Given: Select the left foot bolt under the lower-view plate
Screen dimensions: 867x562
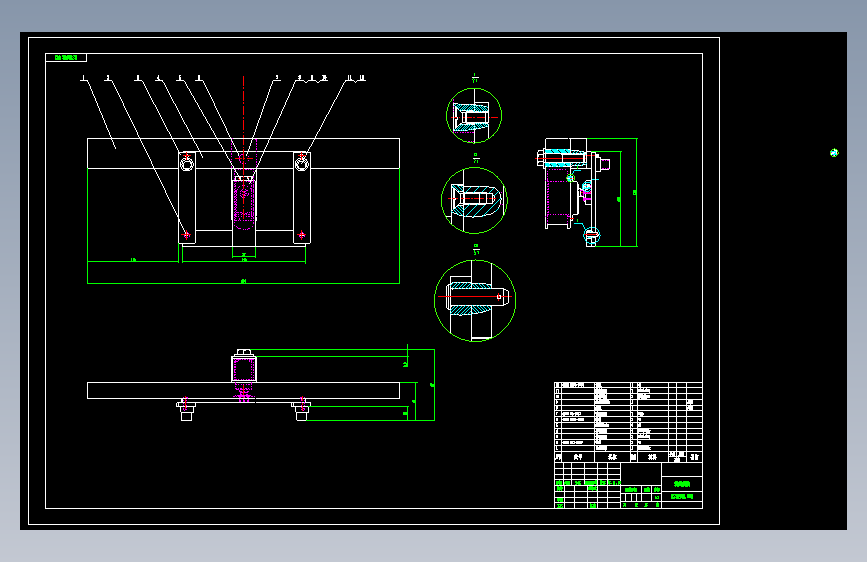Looking at the screenshot, I should pos(186,410).
